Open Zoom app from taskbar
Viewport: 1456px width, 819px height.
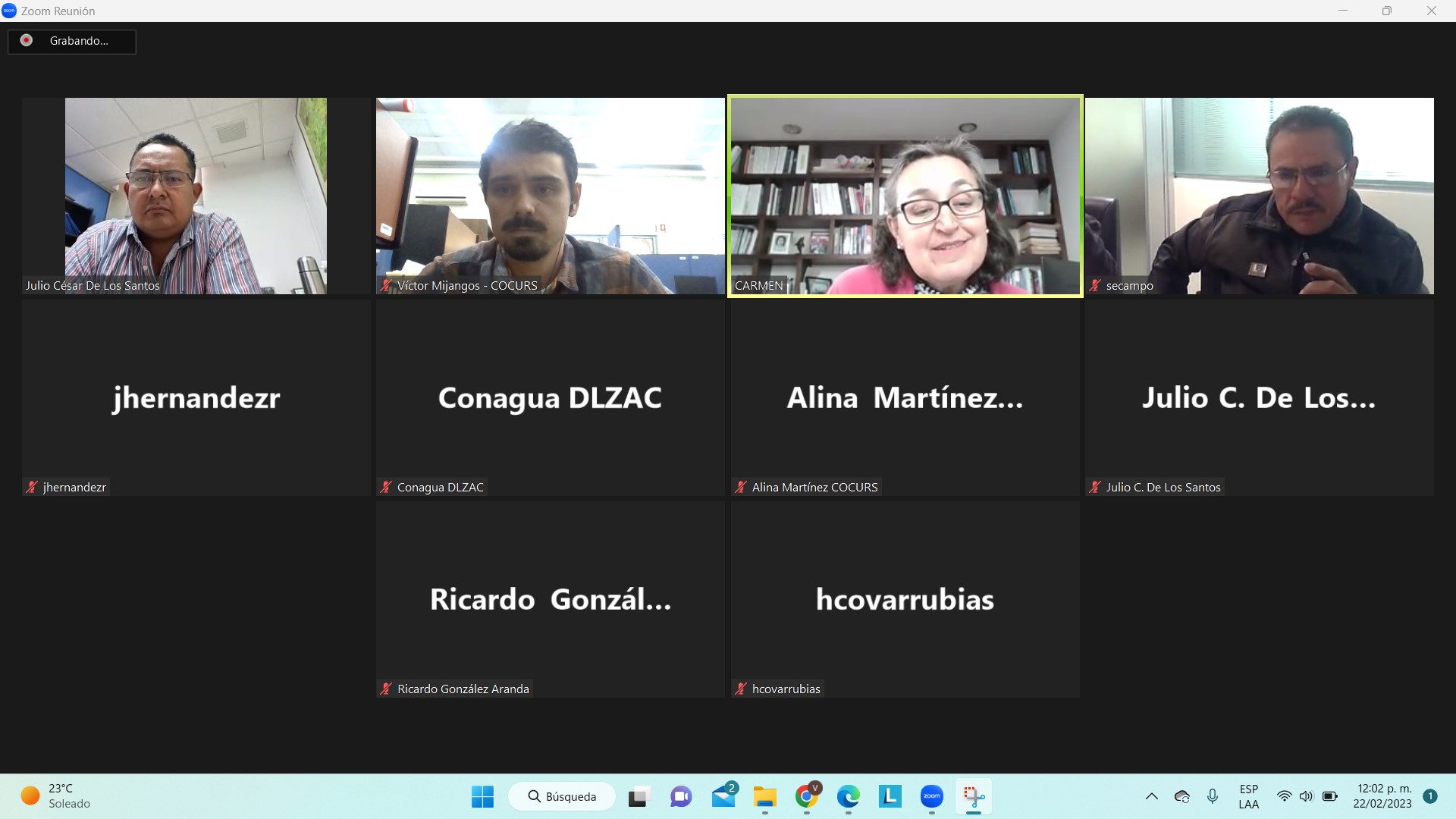[931, 796]
